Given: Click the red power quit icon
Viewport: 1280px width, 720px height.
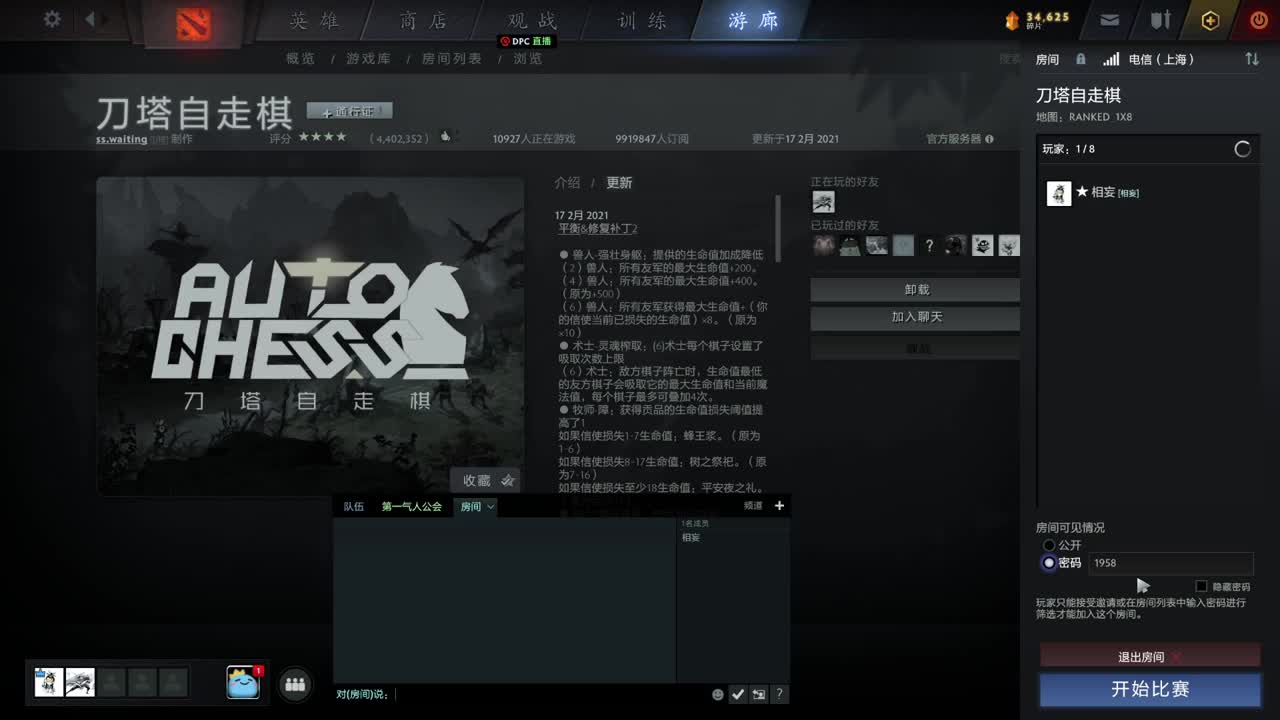Looking at the screenshot, I should (x=1259, y=20).
